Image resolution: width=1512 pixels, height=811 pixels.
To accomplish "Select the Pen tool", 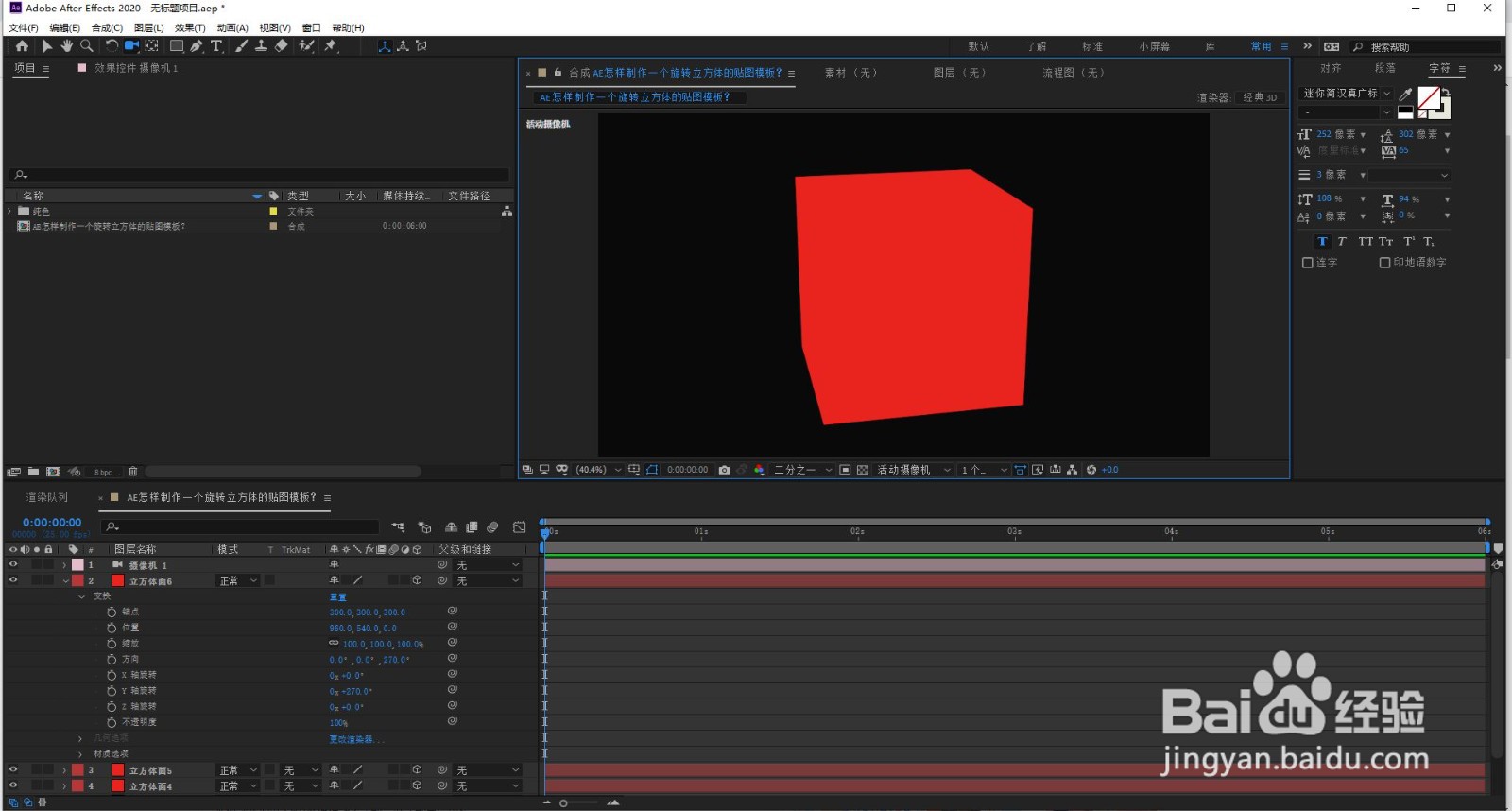I will click(197, 45).
